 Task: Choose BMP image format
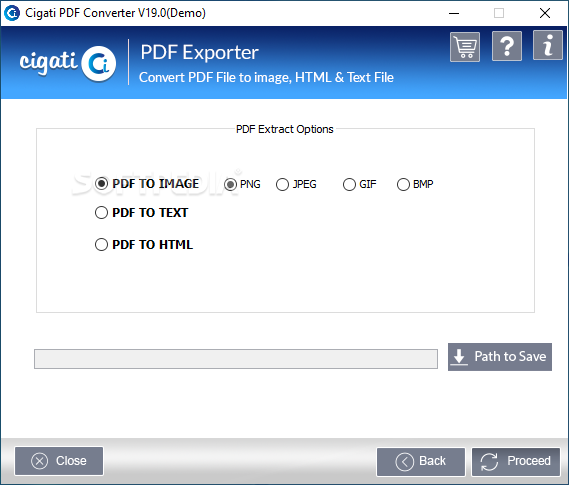click(x=415, y=184)
